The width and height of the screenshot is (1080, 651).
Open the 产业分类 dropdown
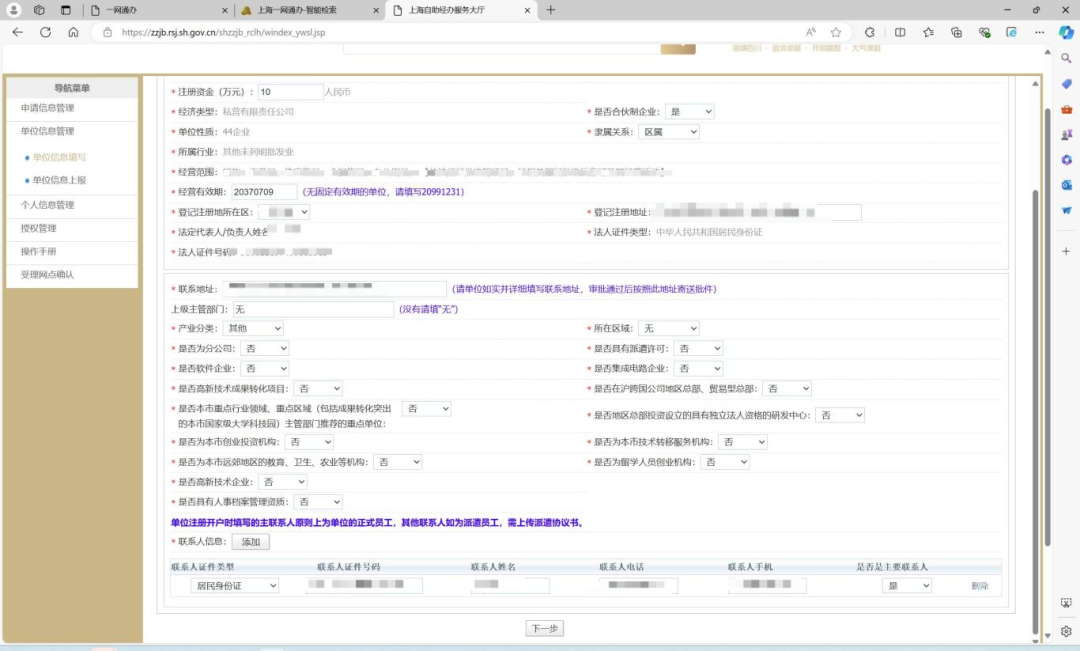253,328
